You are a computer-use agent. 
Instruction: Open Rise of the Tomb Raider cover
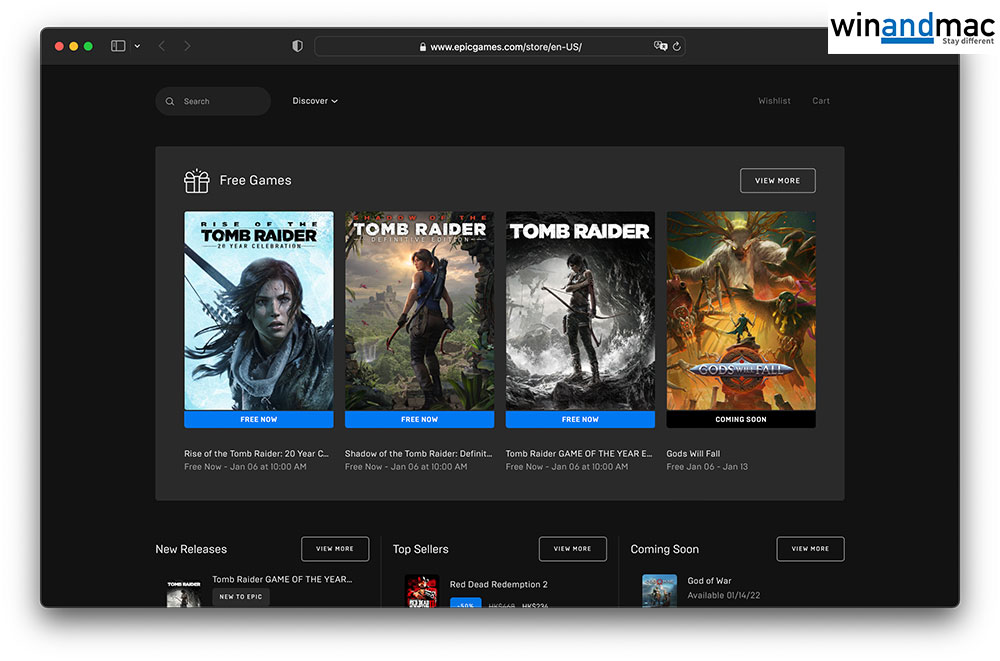point(259,310)
